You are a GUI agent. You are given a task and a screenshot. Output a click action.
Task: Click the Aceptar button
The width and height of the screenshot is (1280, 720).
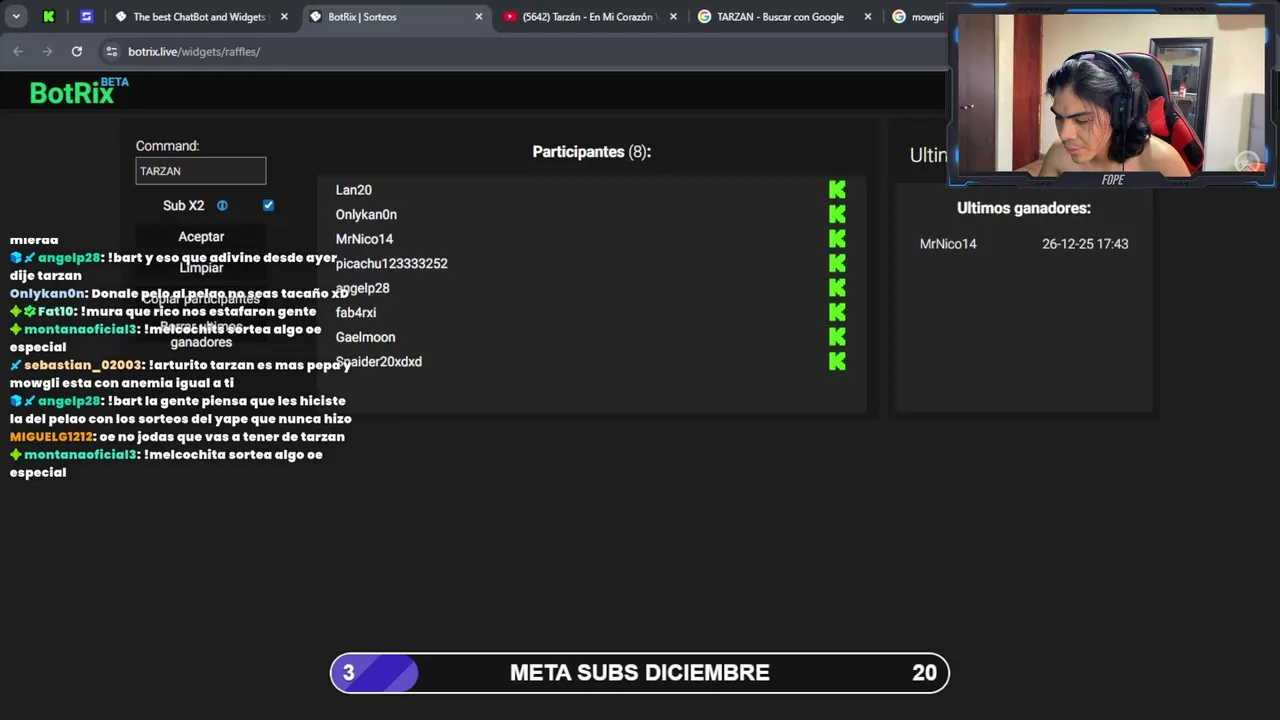click(x=201, y=237)
